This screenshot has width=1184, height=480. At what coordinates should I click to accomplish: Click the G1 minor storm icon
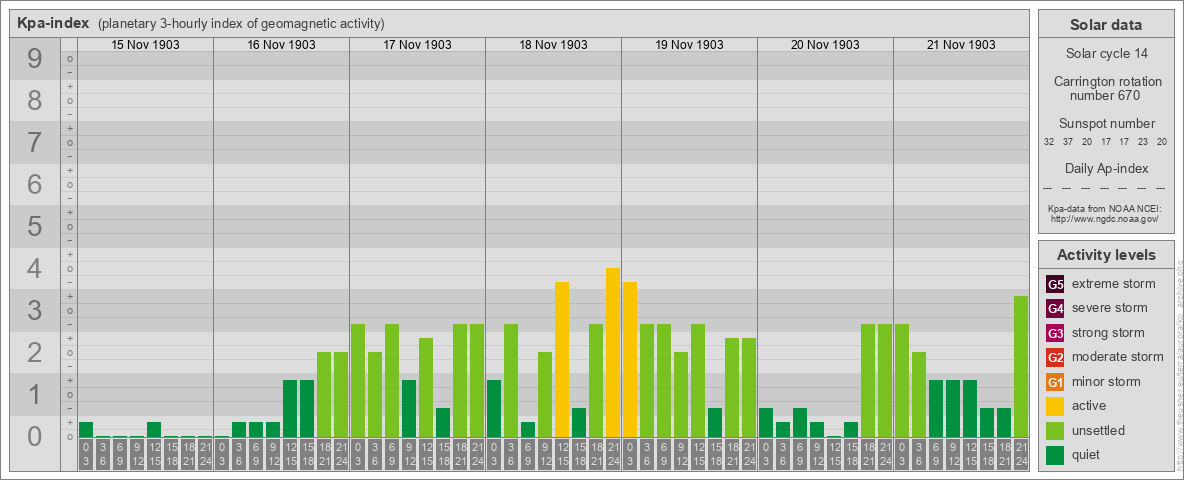click(x=1055, y=382)
